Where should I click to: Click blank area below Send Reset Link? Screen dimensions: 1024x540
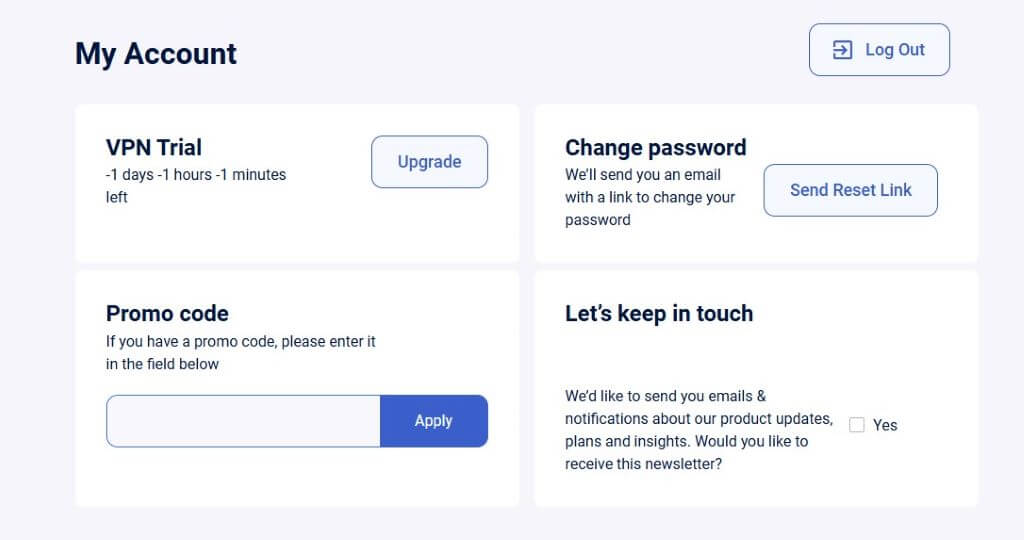click(850, 240)
